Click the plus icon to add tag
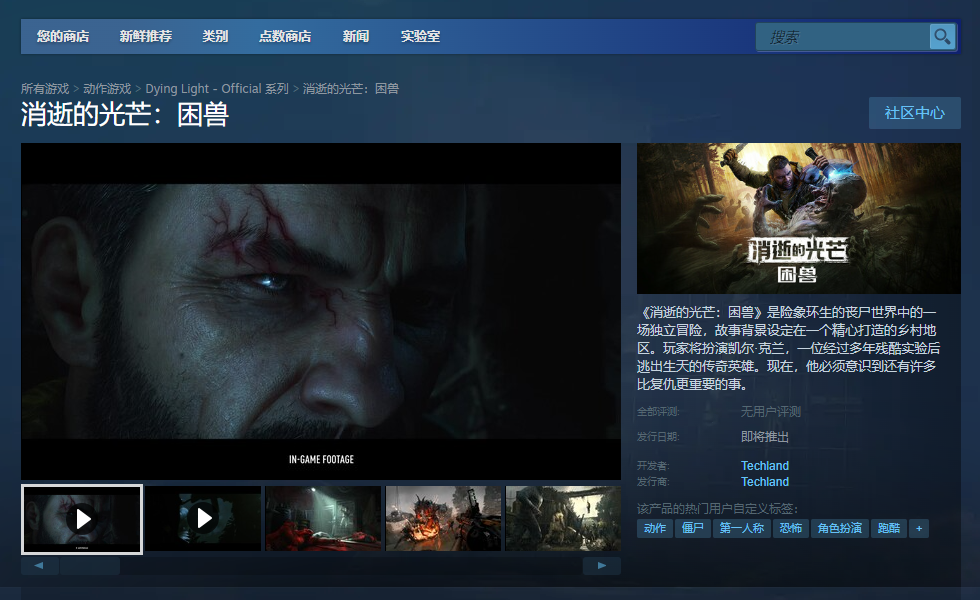The width and height of the screenshot is (980, 600). pyautogui.click(x=919, y=528)
